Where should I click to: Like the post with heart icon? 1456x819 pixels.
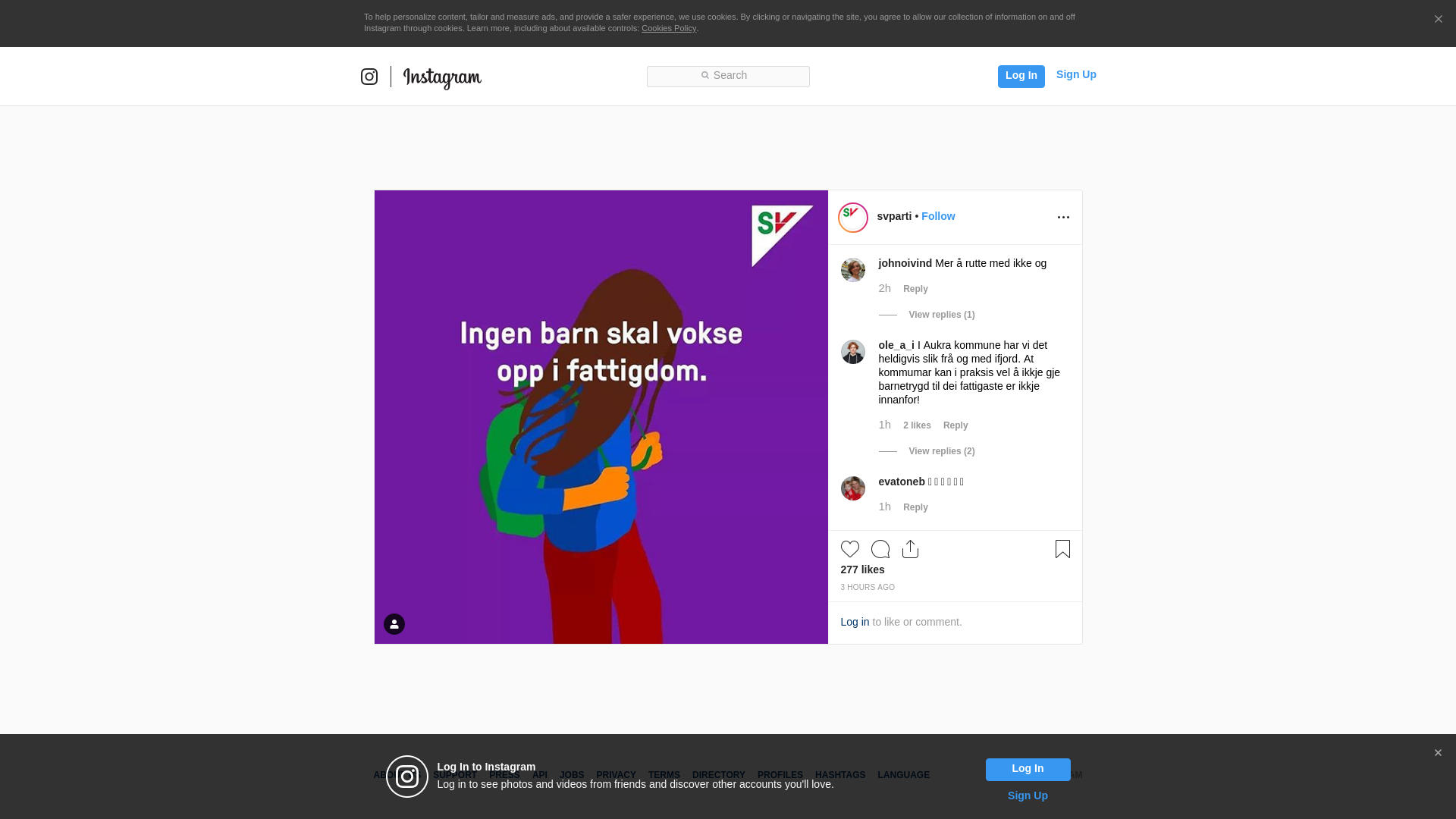click(850, 549)
